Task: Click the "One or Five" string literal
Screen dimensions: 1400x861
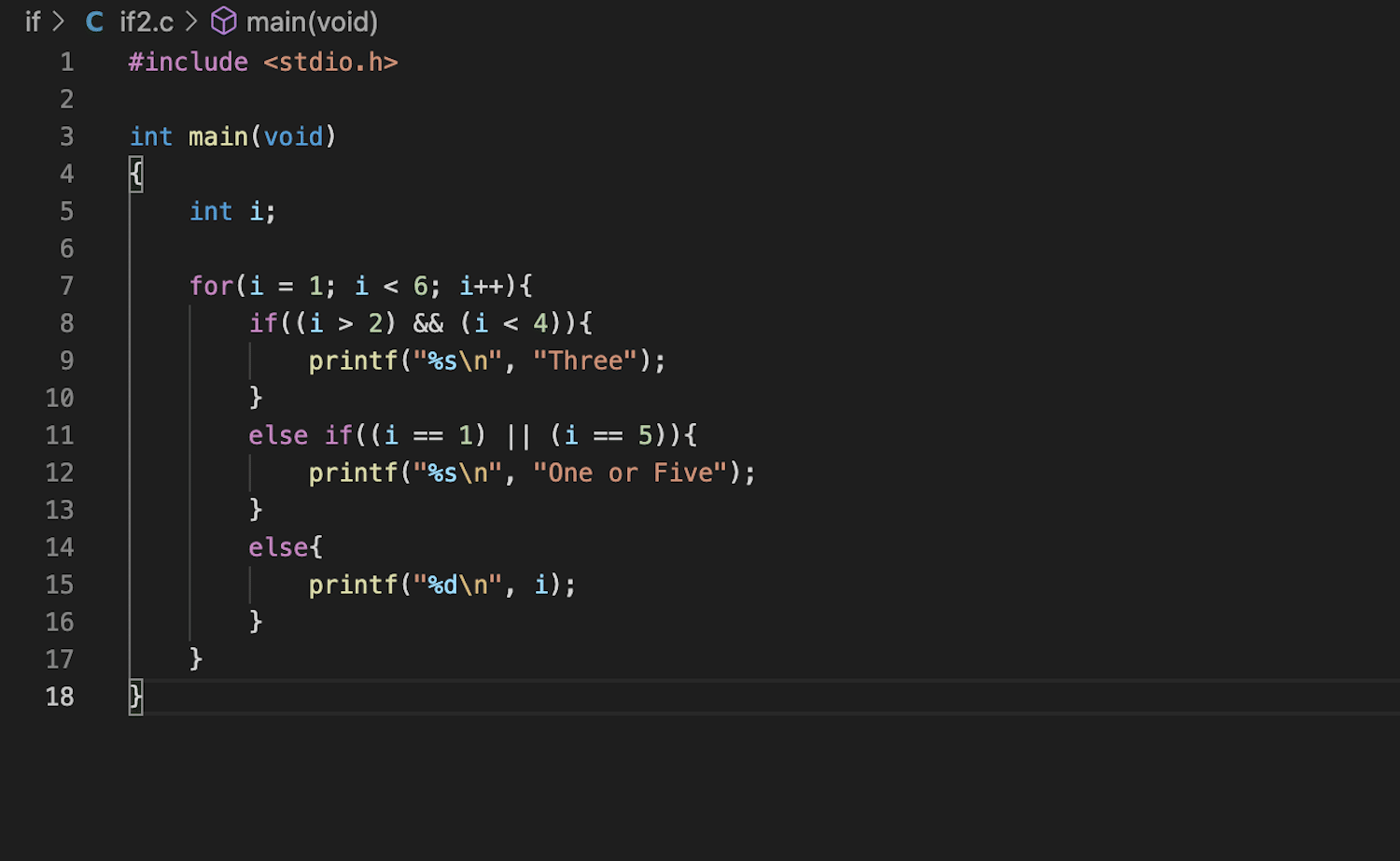Action: [629, 473]
